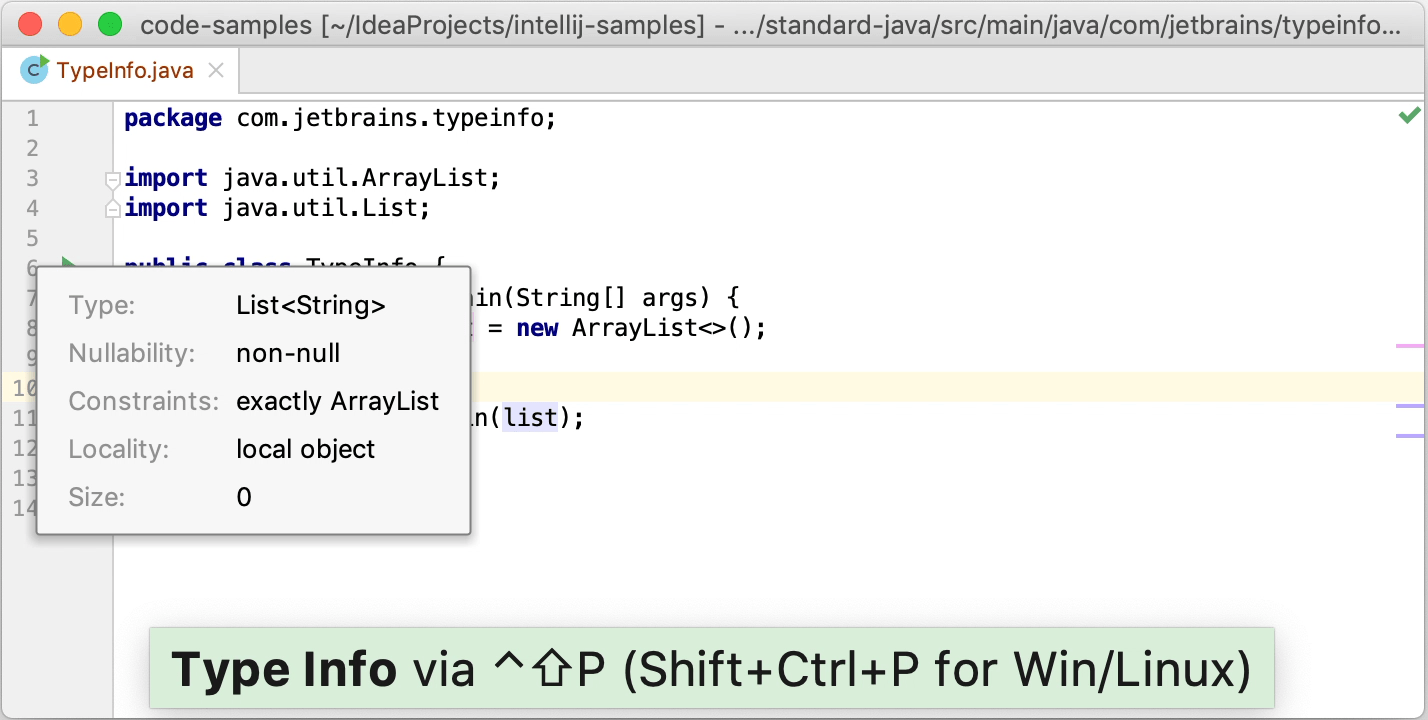1428x720 pixels.
Task: Jump to the pink error stripe marker
Action: tap(1409, 346)
